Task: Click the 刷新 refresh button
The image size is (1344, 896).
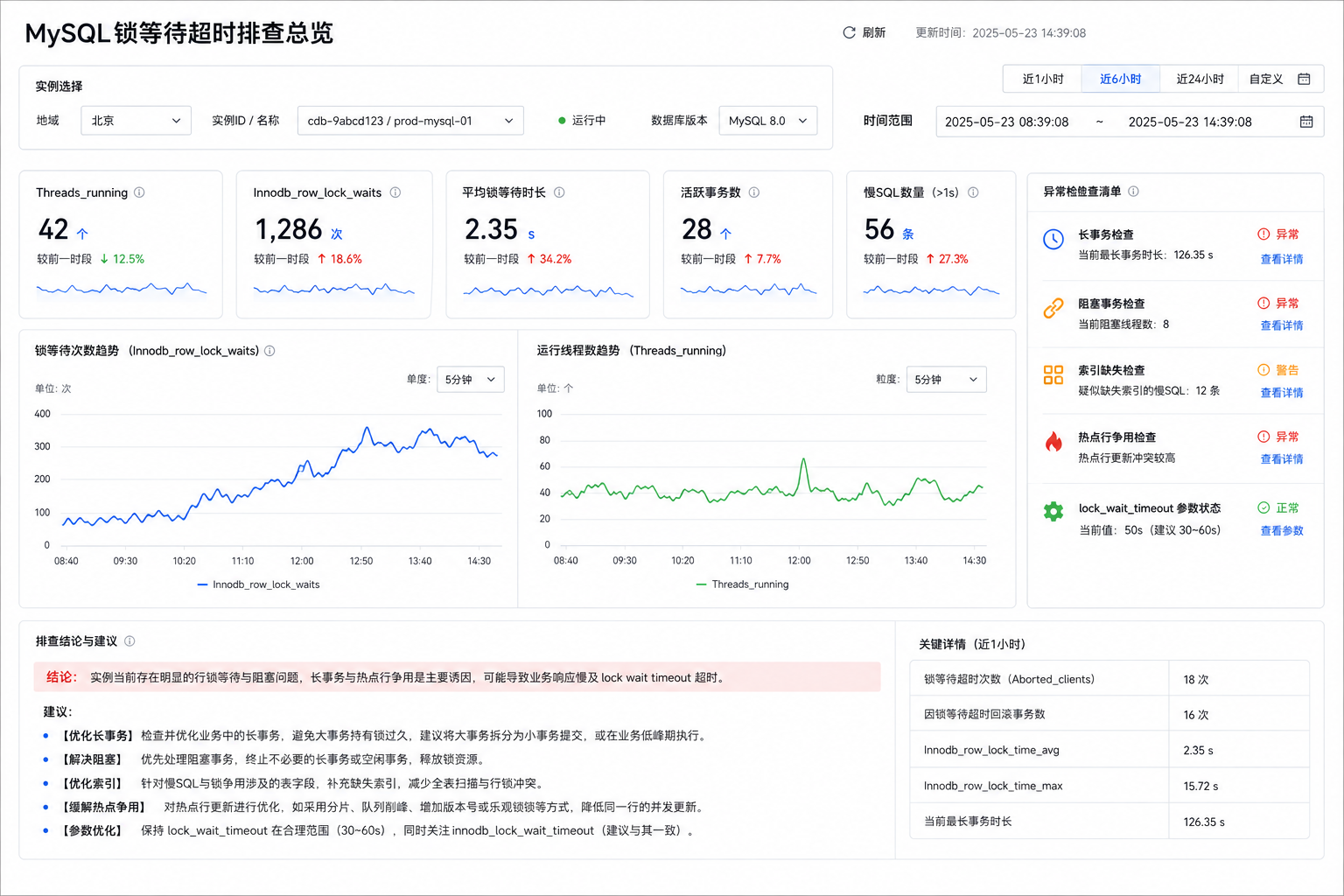Action: 864,32
